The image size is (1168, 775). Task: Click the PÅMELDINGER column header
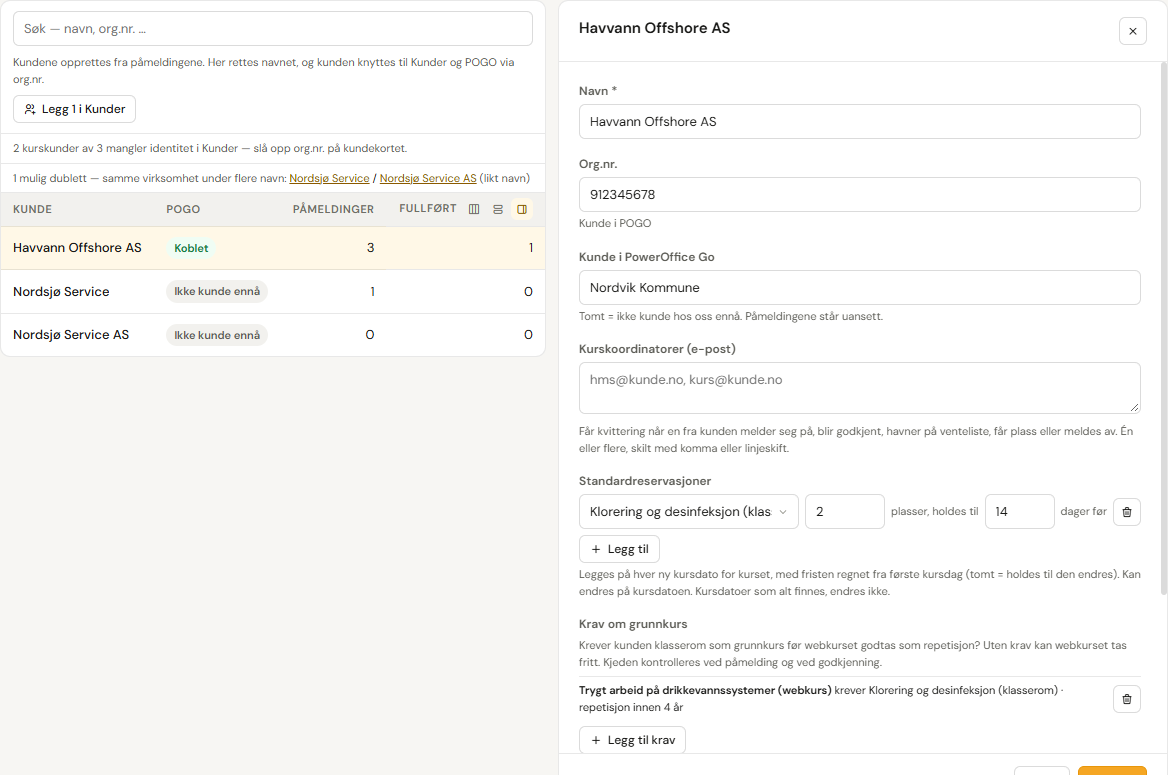point(333,209)
